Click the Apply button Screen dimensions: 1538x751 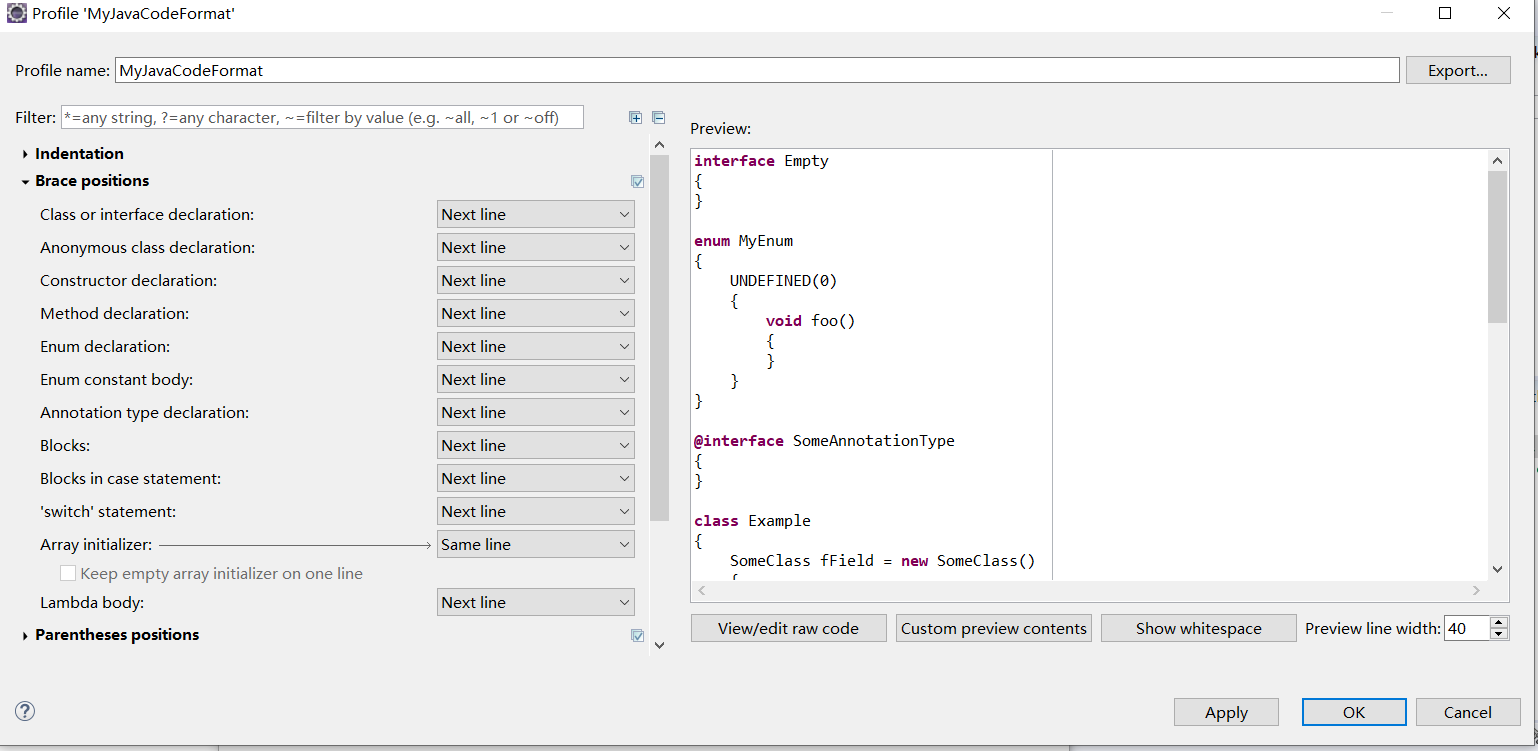[x=1226, y=712]
